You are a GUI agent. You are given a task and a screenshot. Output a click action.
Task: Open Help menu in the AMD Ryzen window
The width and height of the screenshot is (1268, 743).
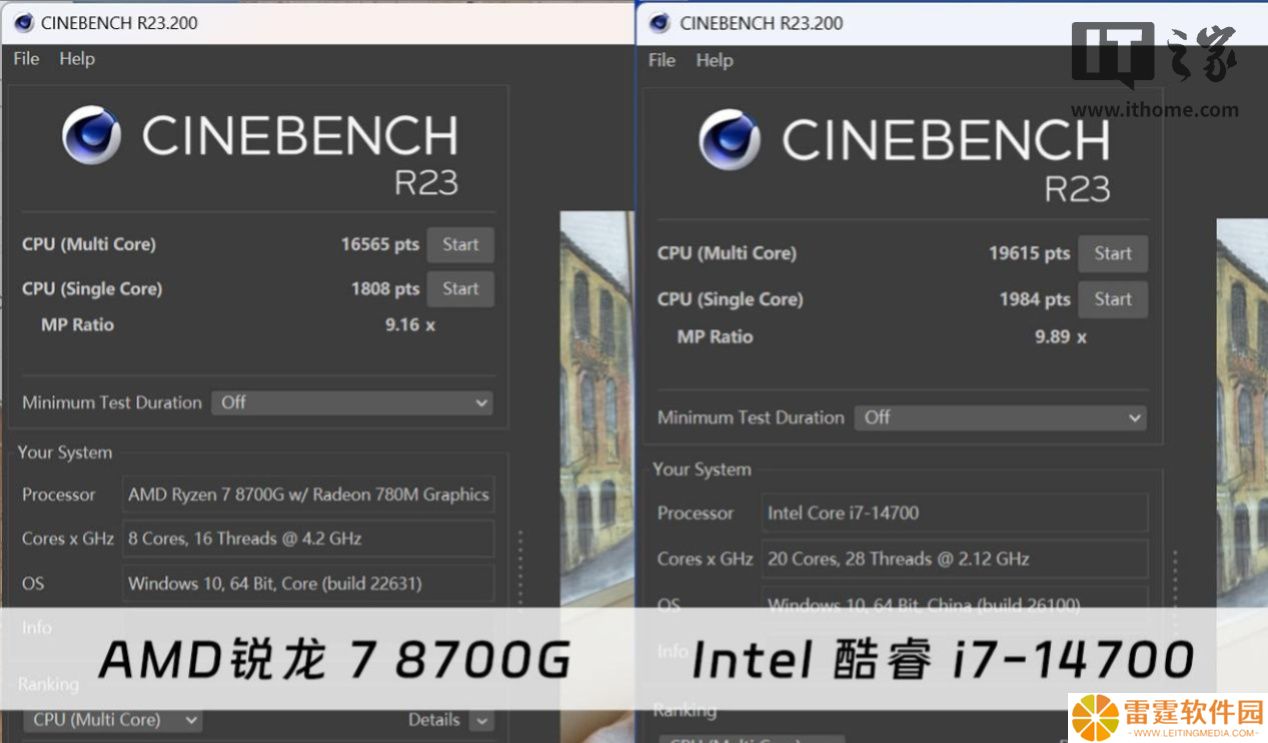(77, 59)
